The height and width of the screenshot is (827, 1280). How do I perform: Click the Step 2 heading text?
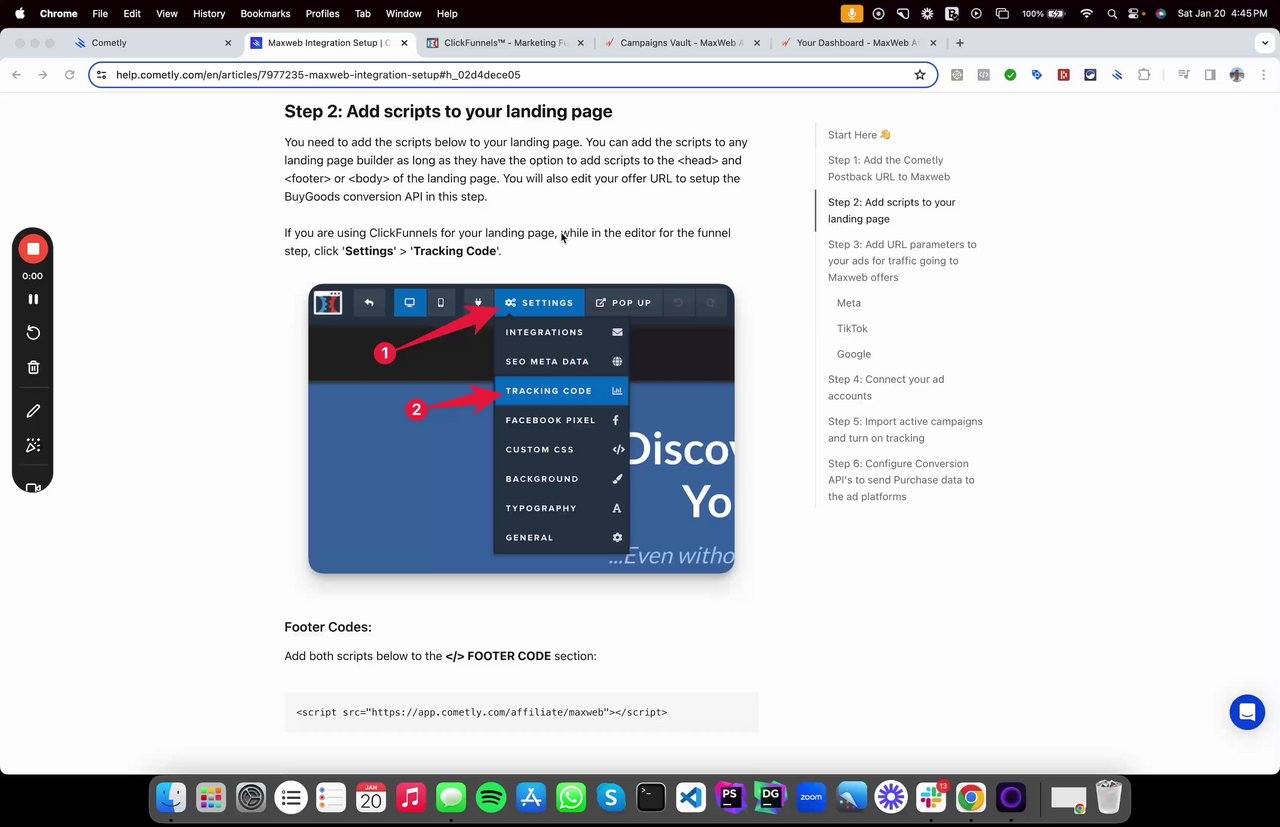tap(448, 111)
